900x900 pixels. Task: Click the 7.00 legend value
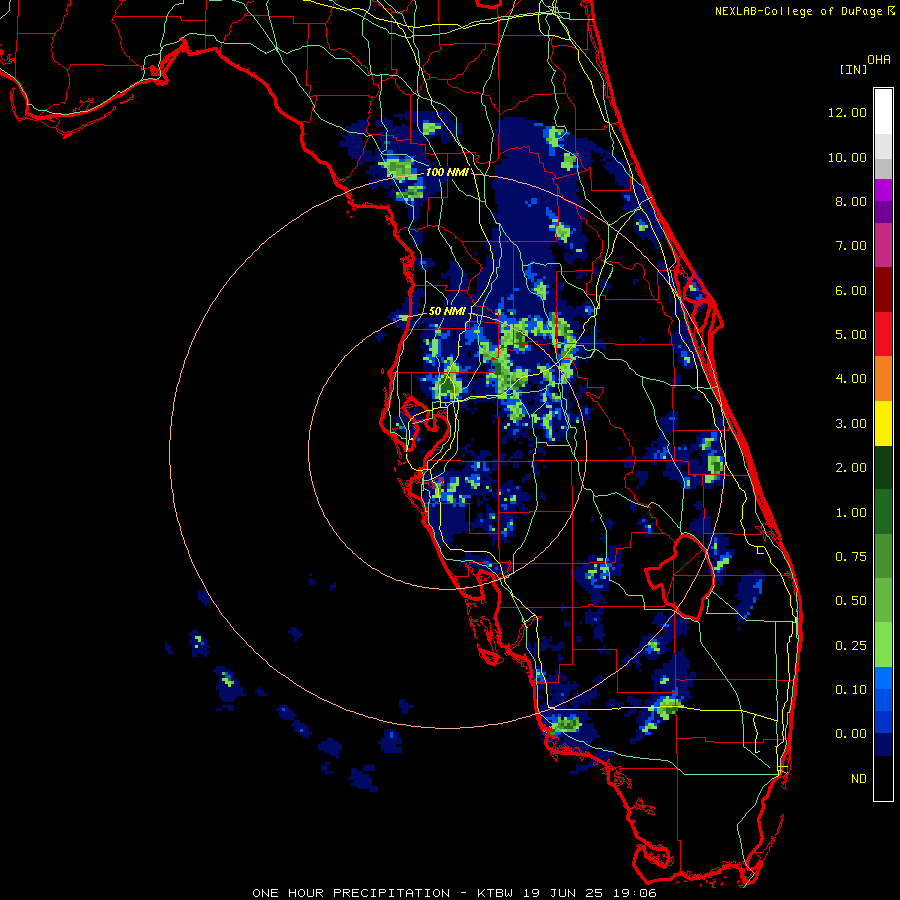[x=851, y=246]
